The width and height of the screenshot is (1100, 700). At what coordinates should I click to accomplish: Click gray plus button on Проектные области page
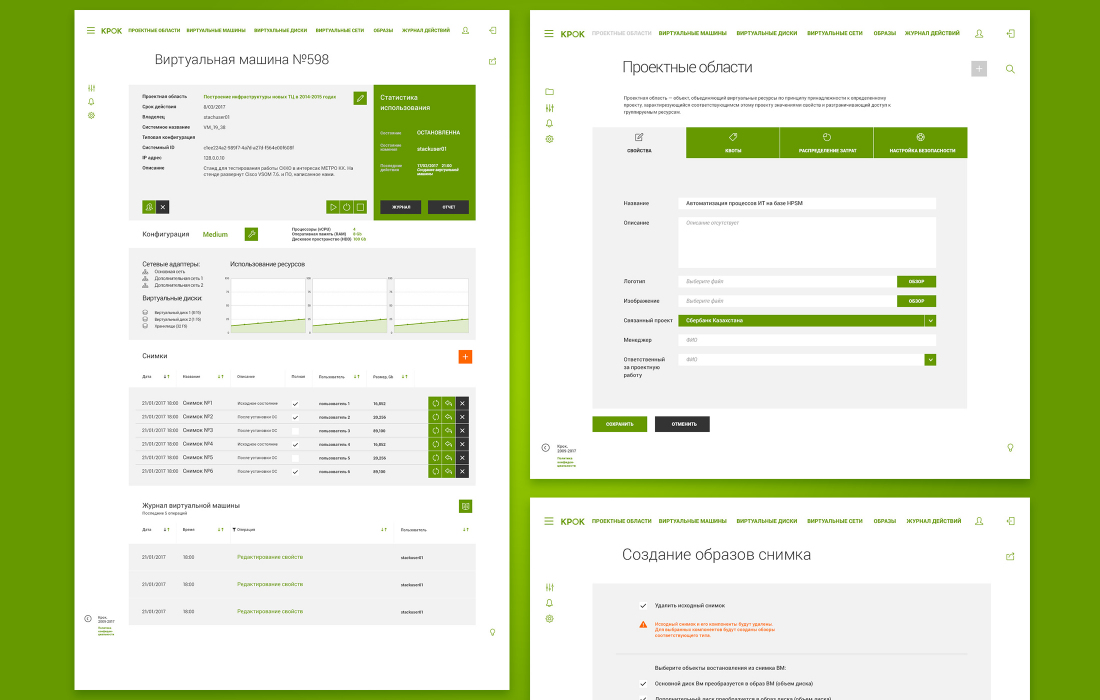tap(979, 69)
